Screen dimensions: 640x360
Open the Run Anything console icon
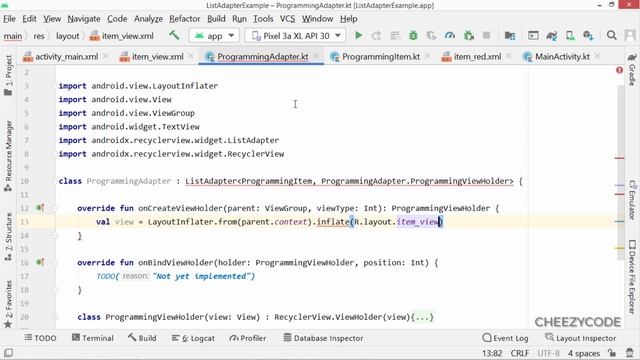coord(533,36)
